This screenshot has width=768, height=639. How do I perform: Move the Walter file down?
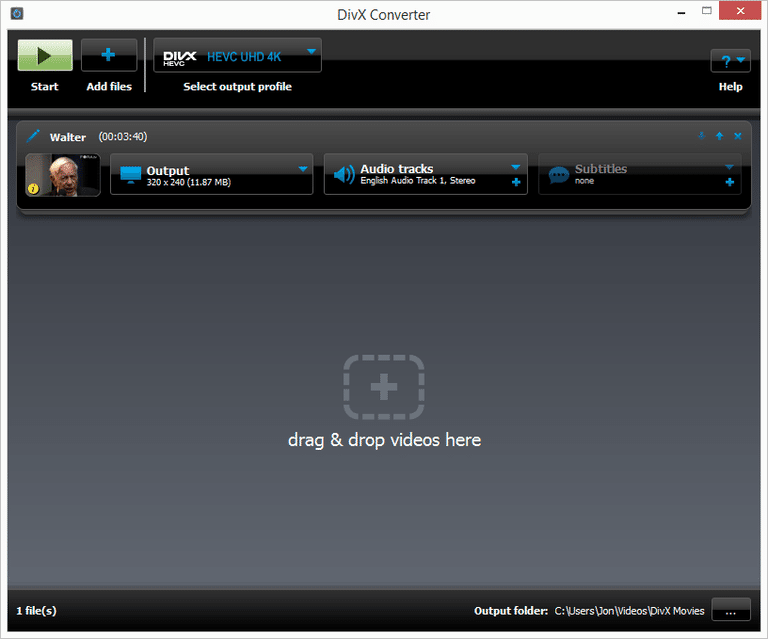tap(701, 136)
